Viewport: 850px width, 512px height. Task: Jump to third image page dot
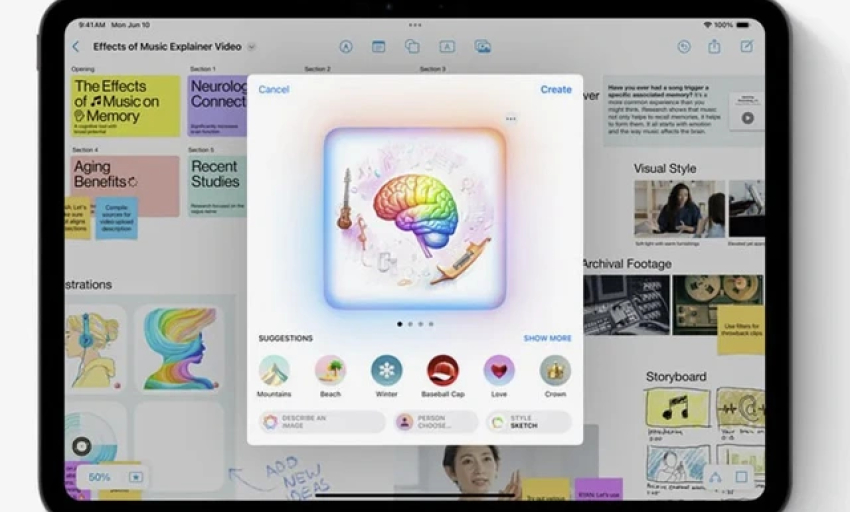pyautogui.click(x=421, y=324)
